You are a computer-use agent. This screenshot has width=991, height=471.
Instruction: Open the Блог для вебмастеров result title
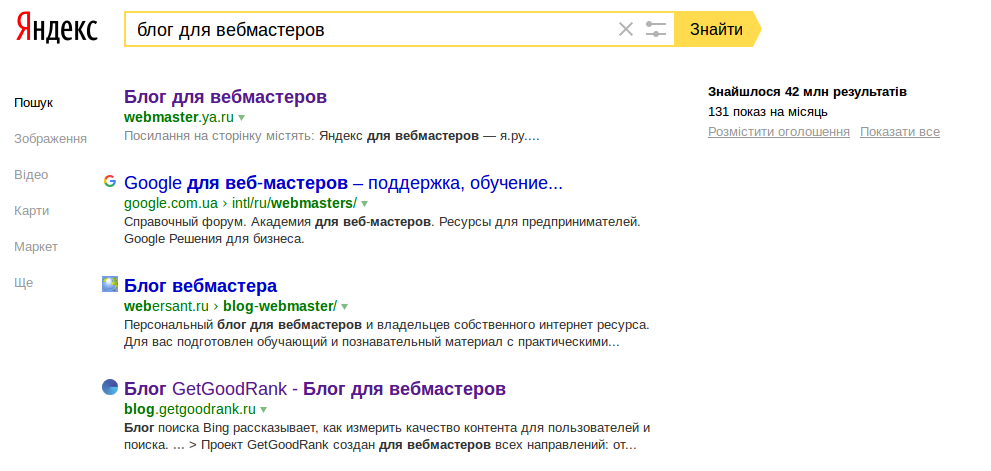(226, 97)
